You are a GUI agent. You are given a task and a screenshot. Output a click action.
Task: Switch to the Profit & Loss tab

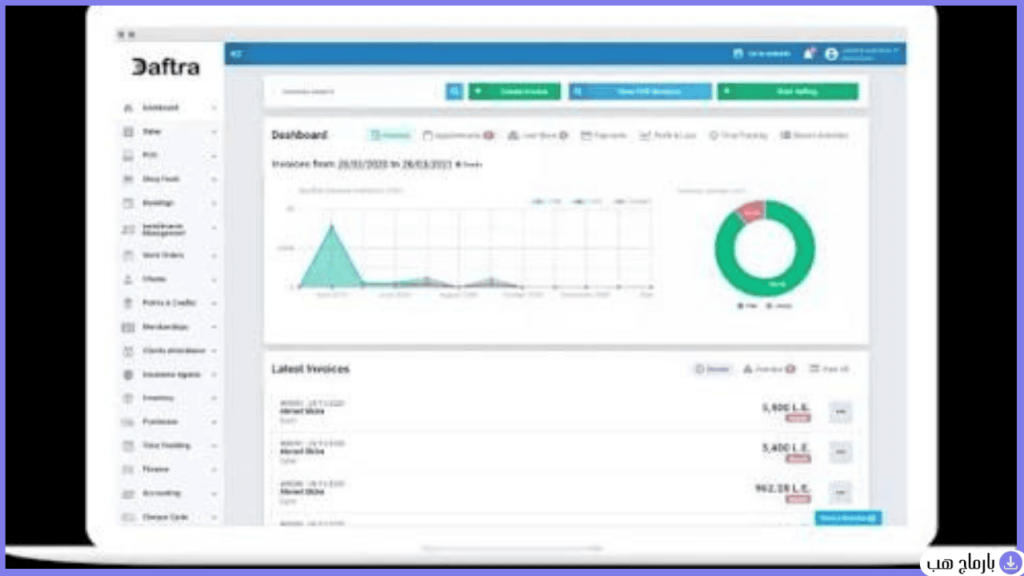click(667, 135)
